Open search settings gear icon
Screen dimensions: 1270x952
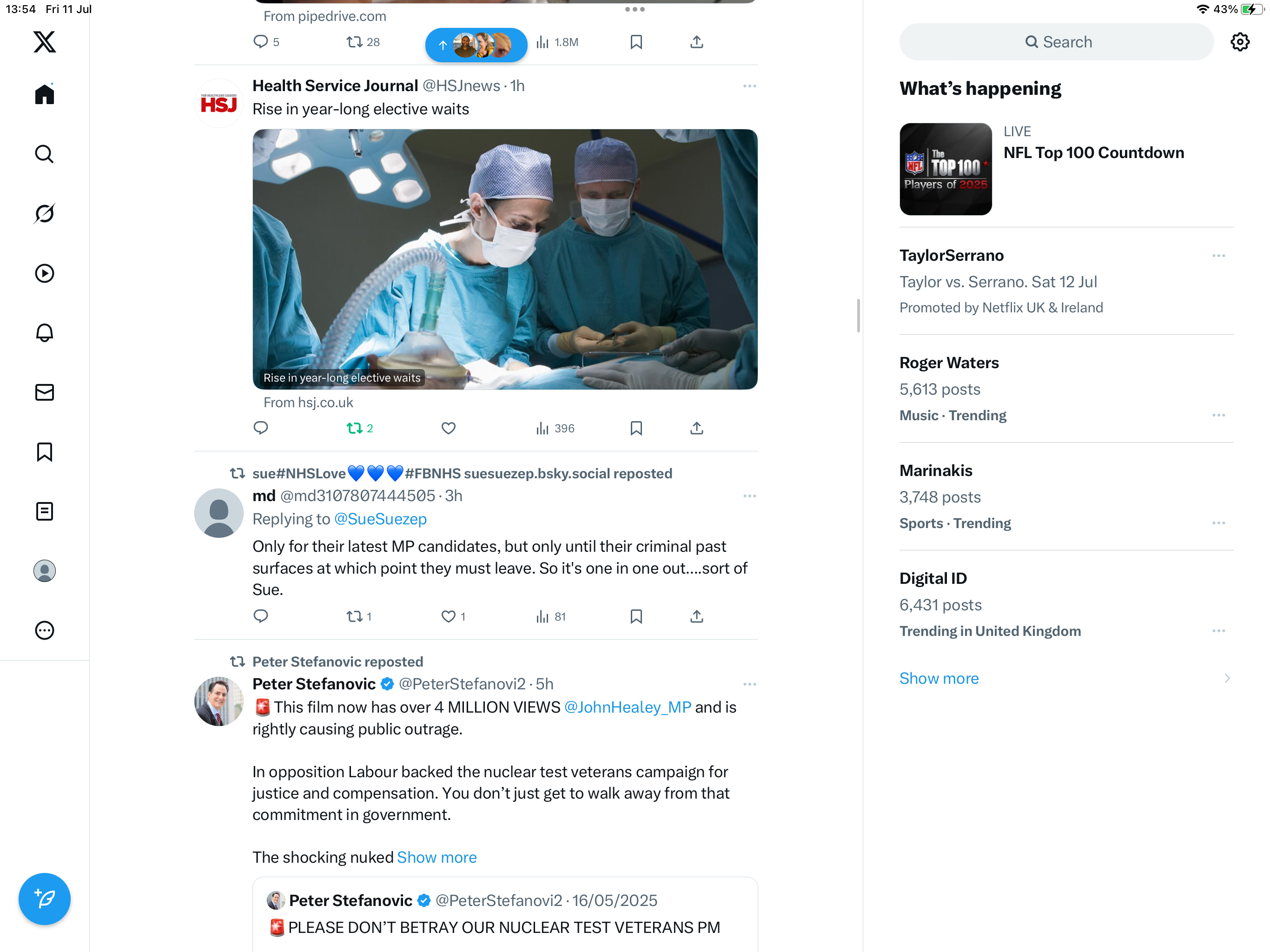[1240, 42]
